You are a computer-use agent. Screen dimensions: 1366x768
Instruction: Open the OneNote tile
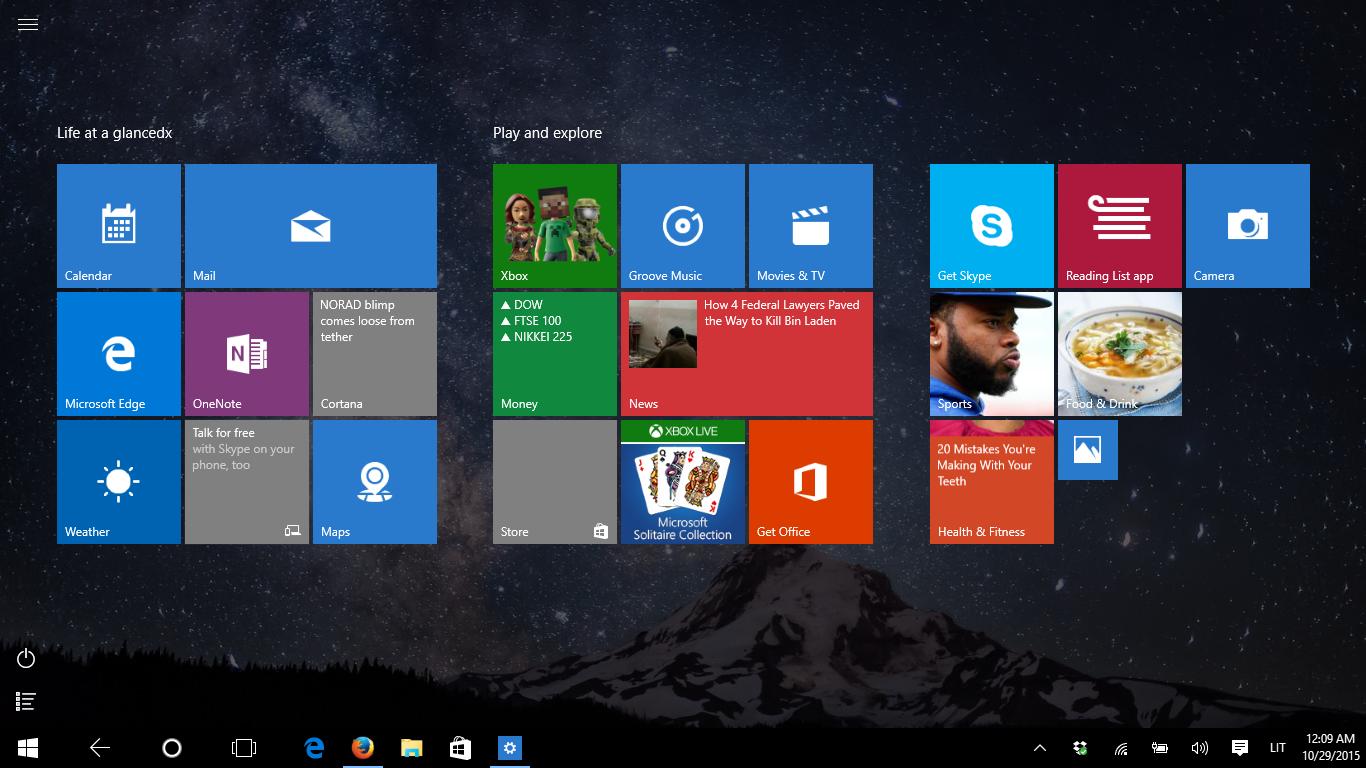click(x=247, y=354)
